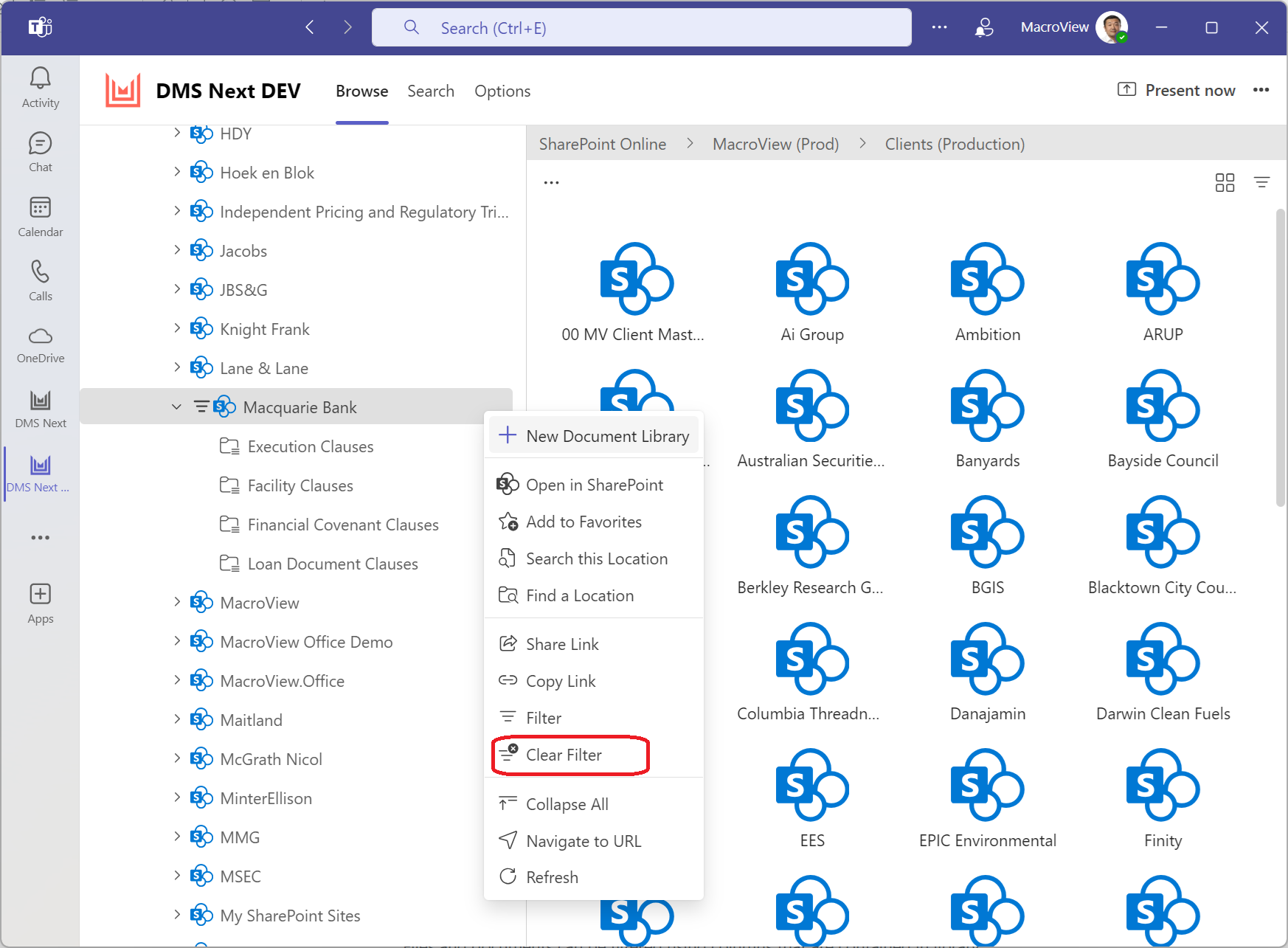Choose Share Link in context menu
The image size is (1288, 948).
pyautogui.click(x=594, y=644)
